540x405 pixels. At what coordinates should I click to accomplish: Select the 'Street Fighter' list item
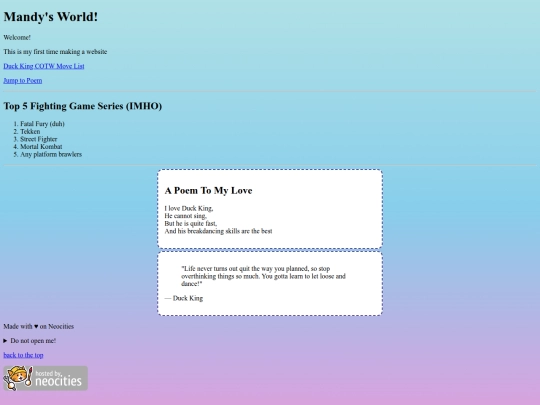[39, 139]
